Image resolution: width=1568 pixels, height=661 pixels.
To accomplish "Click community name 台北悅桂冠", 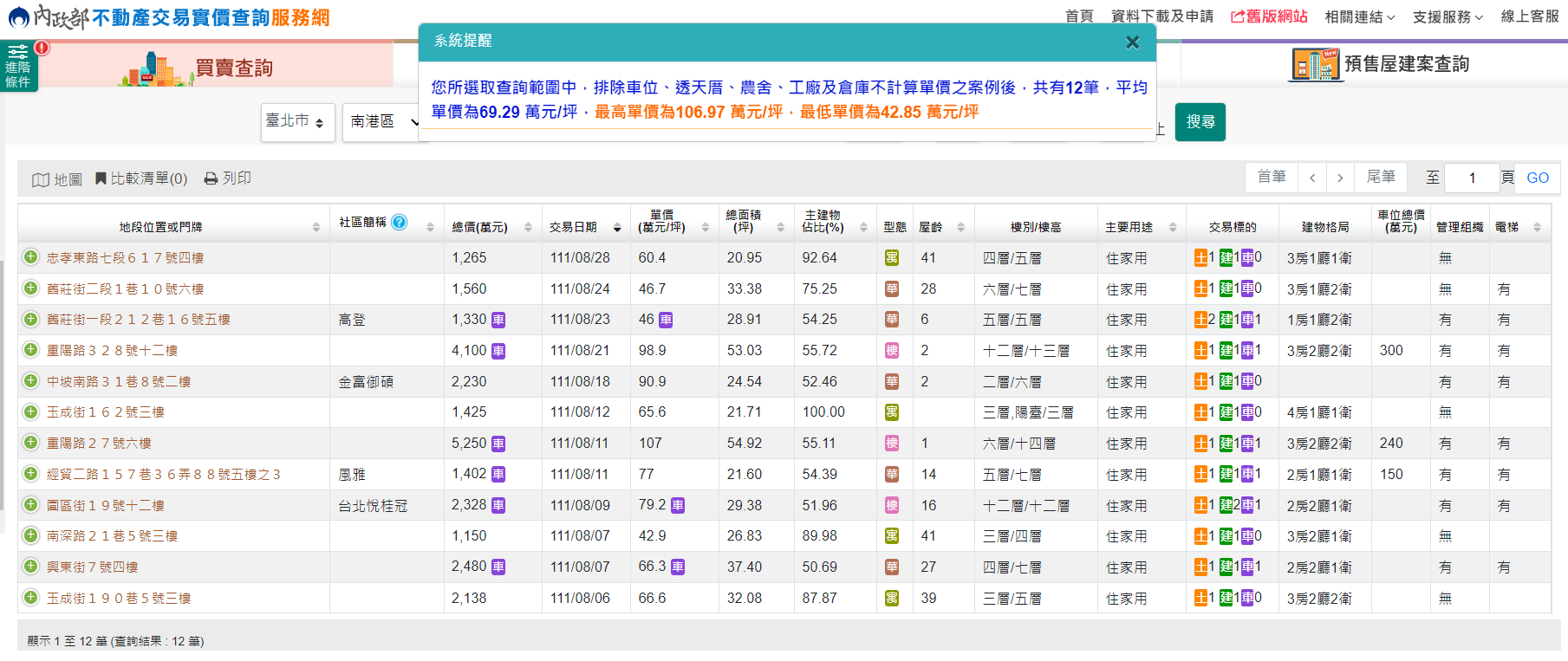I will tap(373, 506).
